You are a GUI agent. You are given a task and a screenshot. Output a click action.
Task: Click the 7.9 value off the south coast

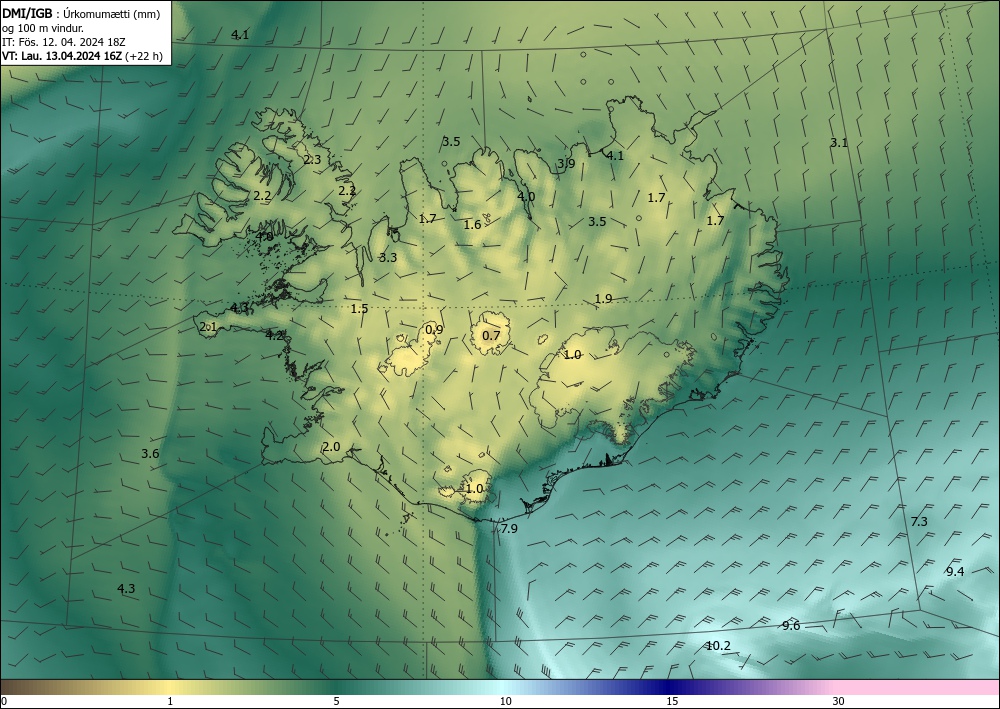click(x=509, y=528)
